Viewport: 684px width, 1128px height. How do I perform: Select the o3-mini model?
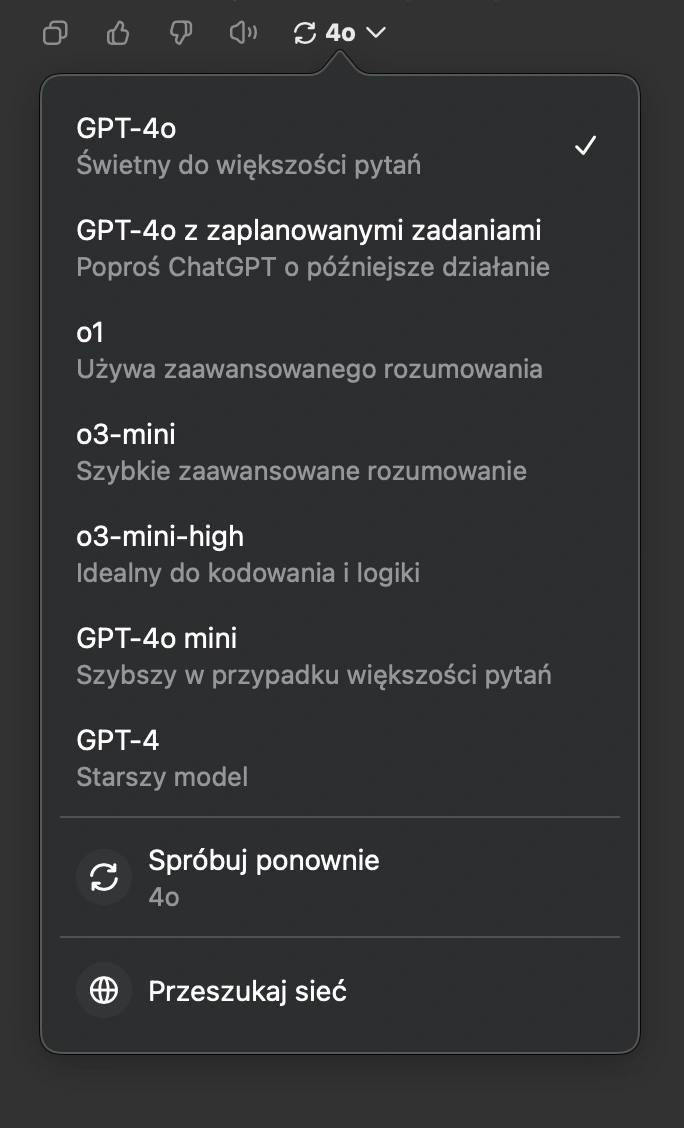[339, 452]
